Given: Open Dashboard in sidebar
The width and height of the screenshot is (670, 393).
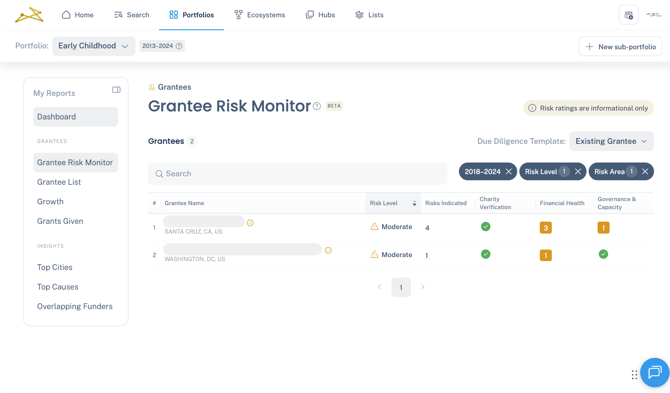Looking at the screenshot, I should [x=76, y=117].
